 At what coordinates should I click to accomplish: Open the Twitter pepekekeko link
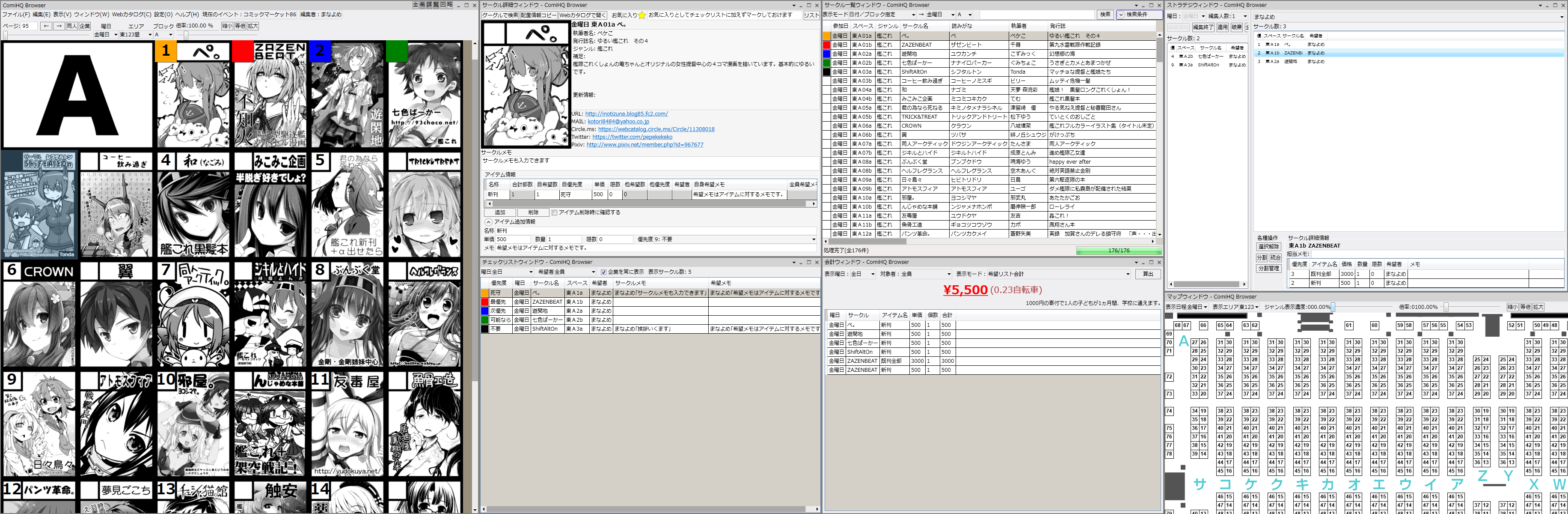point(633,137)
